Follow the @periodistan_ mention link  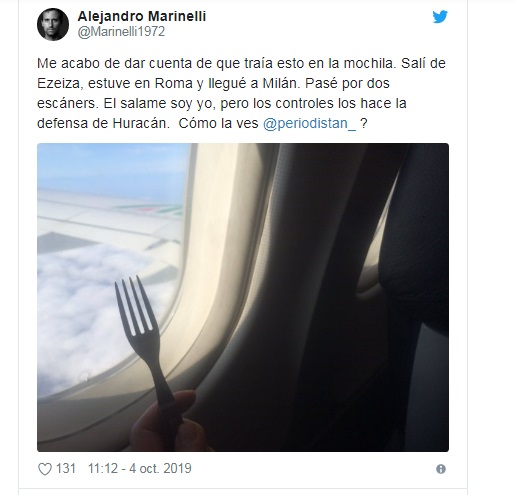pyautogui.click(x=309, y=124)
